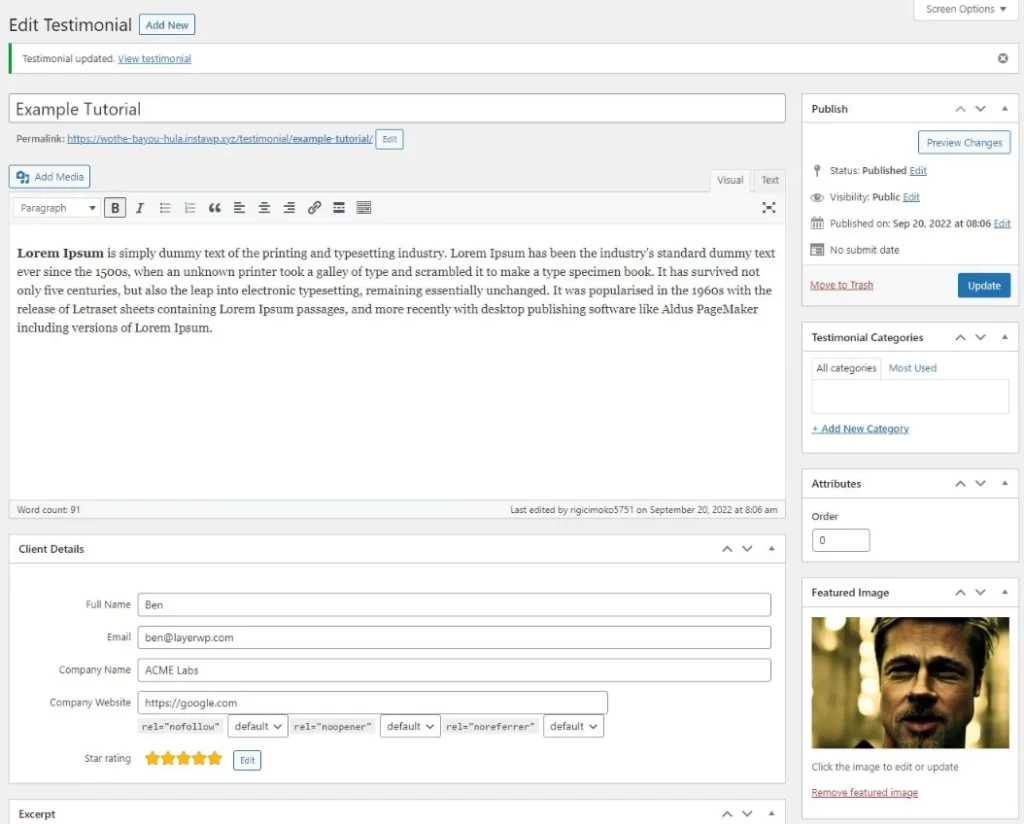Open the Screen Options dropdown

click(x=964, y=9)
